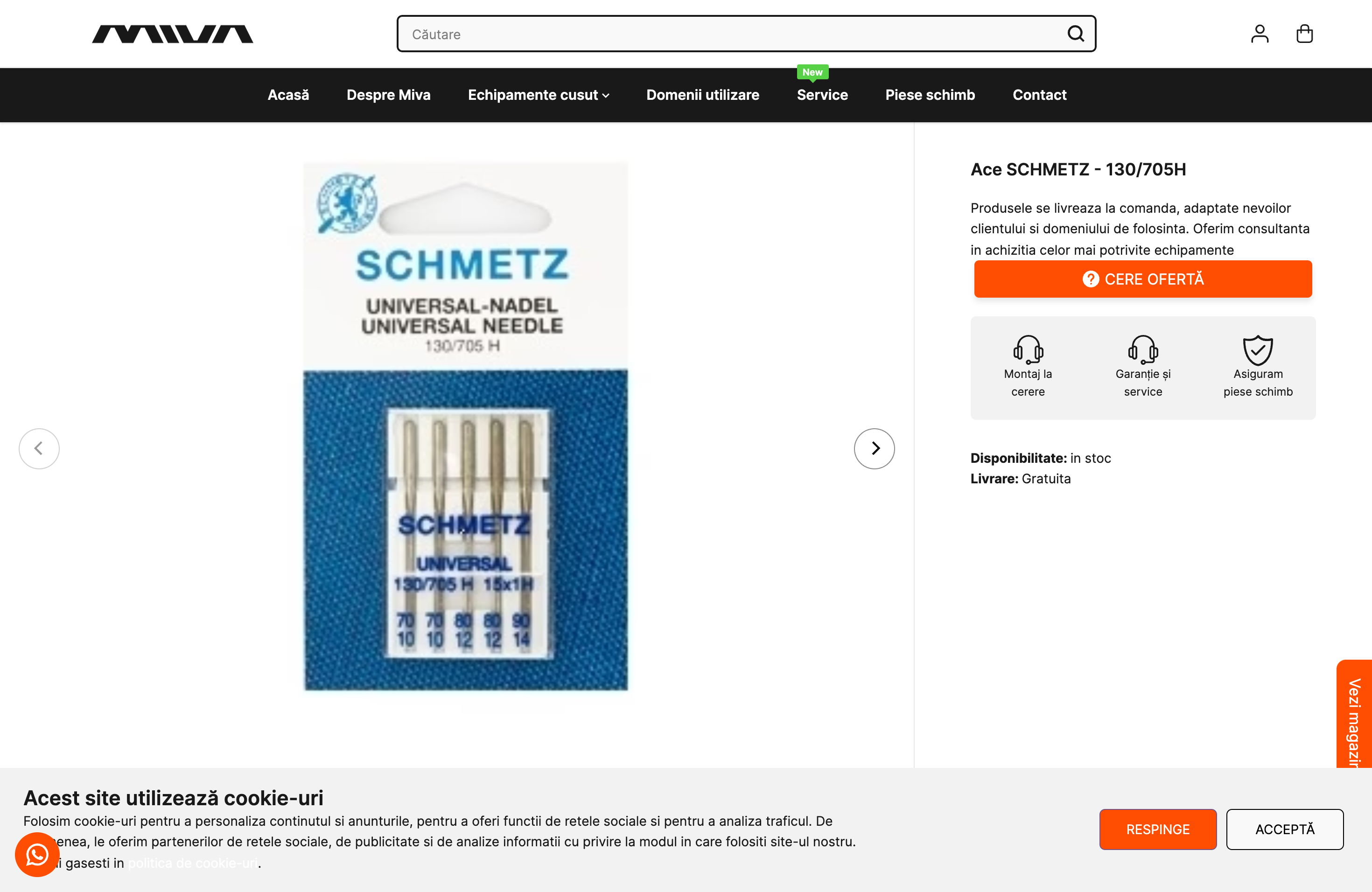Viewport: 1372px width, 892px height.
Task: Go to the Acasă menu item
Action: (x=288, y=95)
